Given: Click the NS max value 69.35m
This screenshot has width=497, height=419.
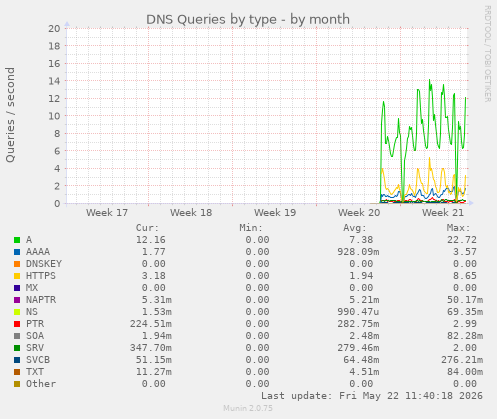Looking at the screenshot, I should [x=465, y=312].
